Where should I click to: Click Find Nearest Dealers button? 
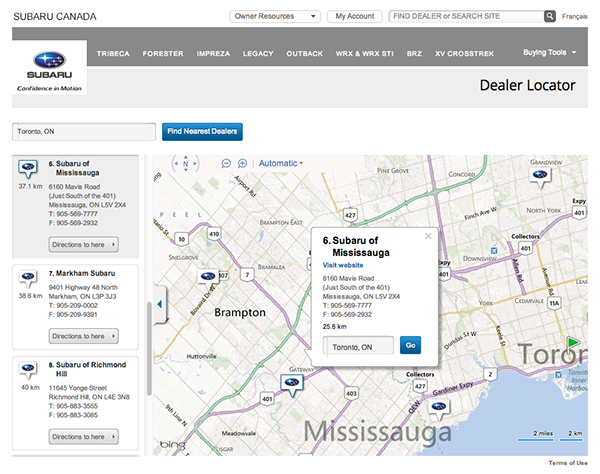pyautogui.click(x=202, y=132)
